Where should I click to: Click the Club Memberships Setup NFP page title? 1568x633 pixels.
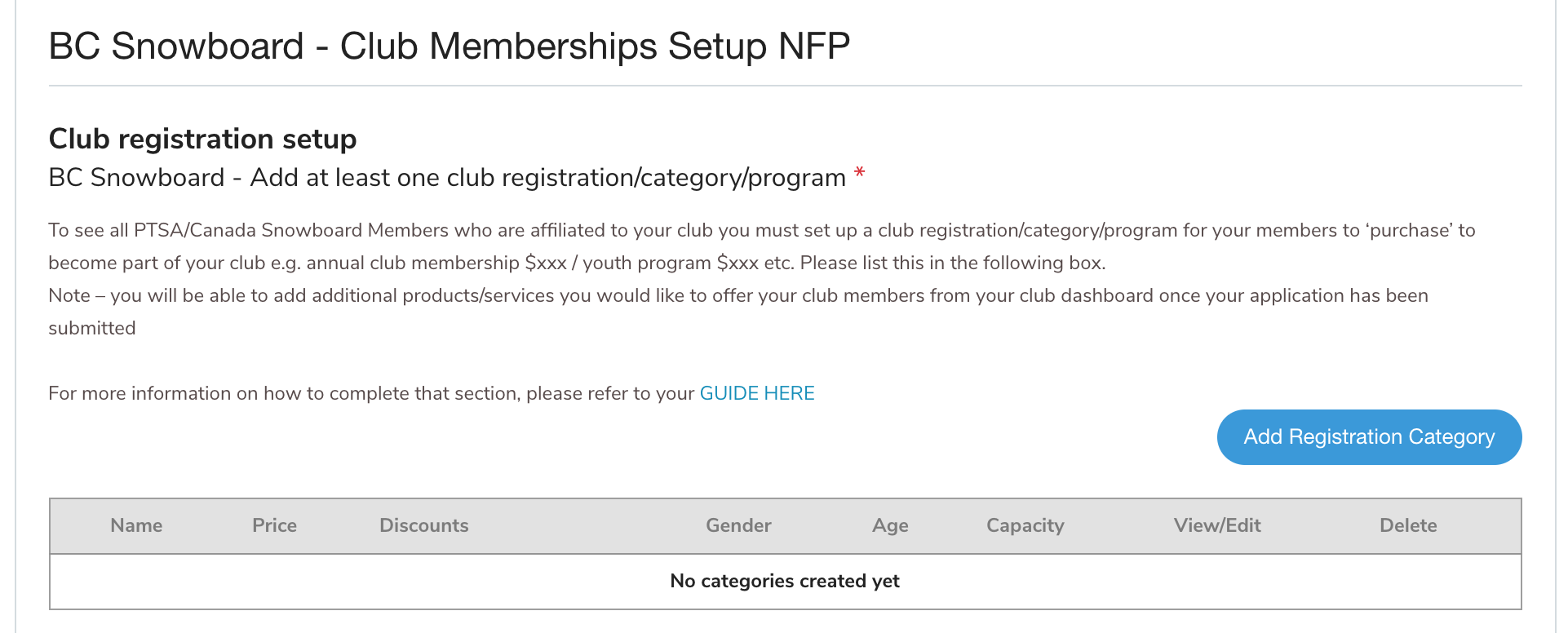449,46
